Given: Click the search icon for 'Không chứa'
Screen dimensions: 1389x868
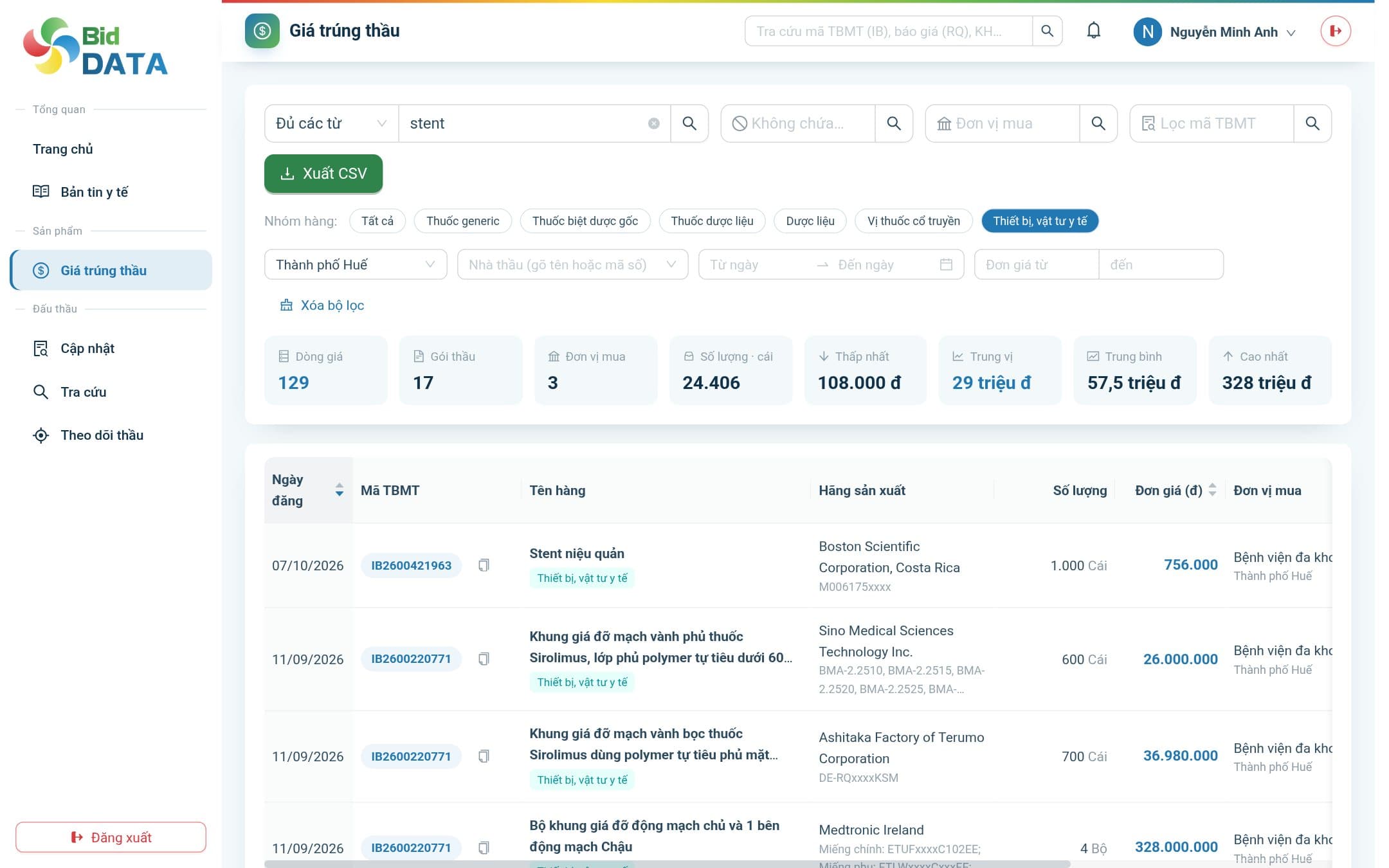Looking at the screenshot, I should [894, 123].
